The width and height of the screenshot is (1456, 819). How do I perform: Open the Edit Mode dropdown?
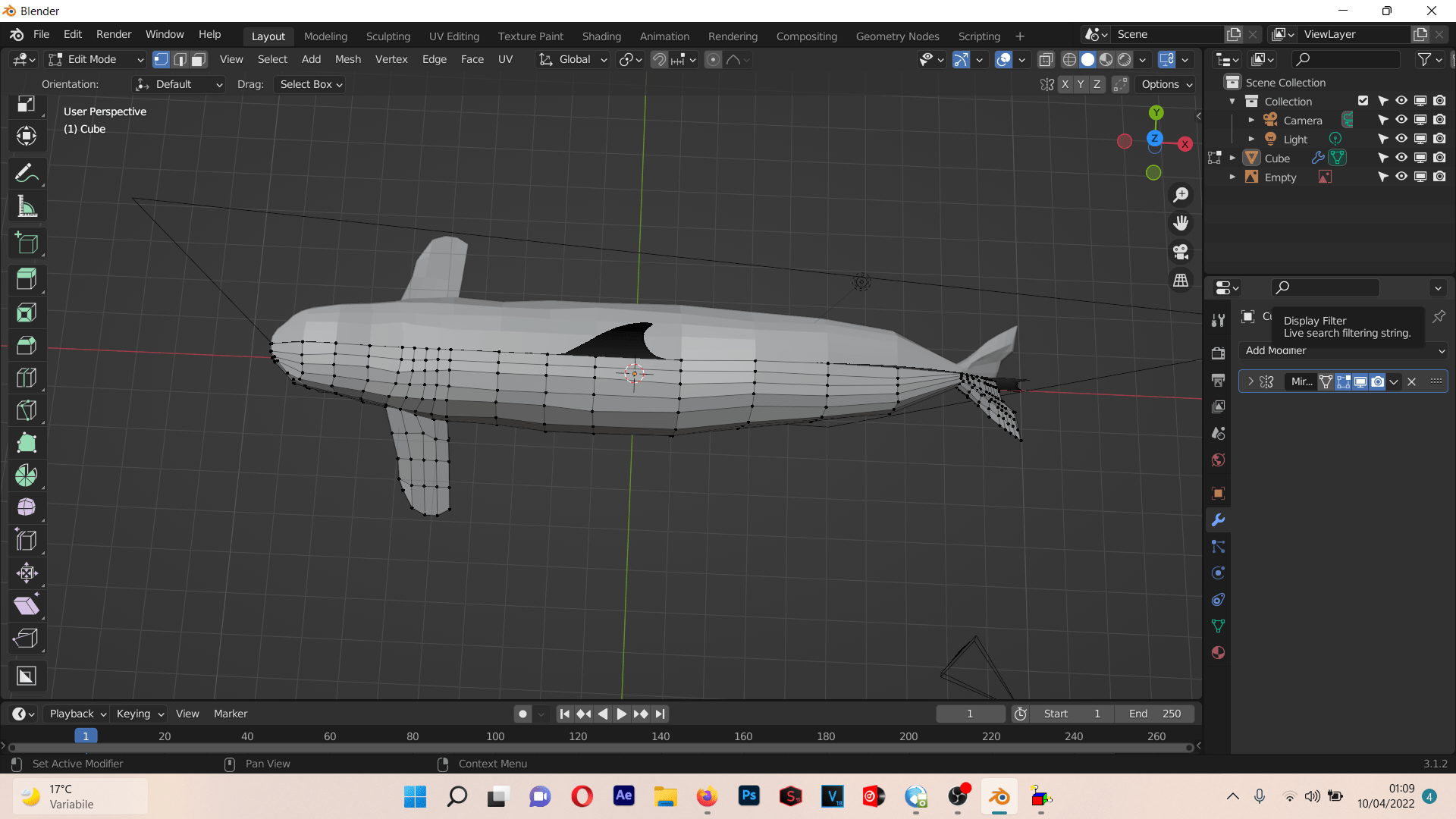pos(95,59)
